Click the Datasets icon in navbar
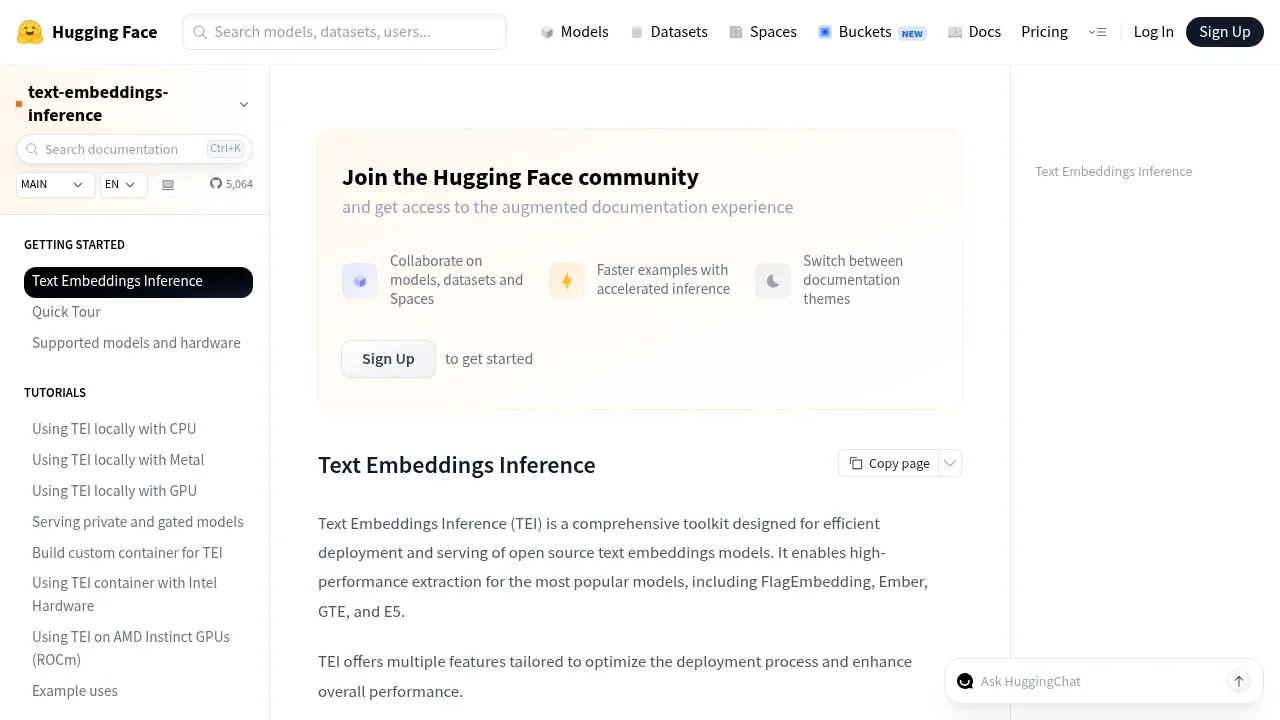 [x=637, y=32]
